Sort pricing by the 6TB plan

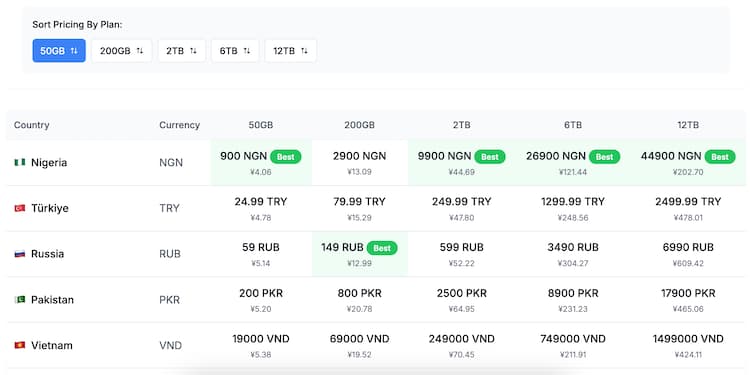[x=235, y=51]
